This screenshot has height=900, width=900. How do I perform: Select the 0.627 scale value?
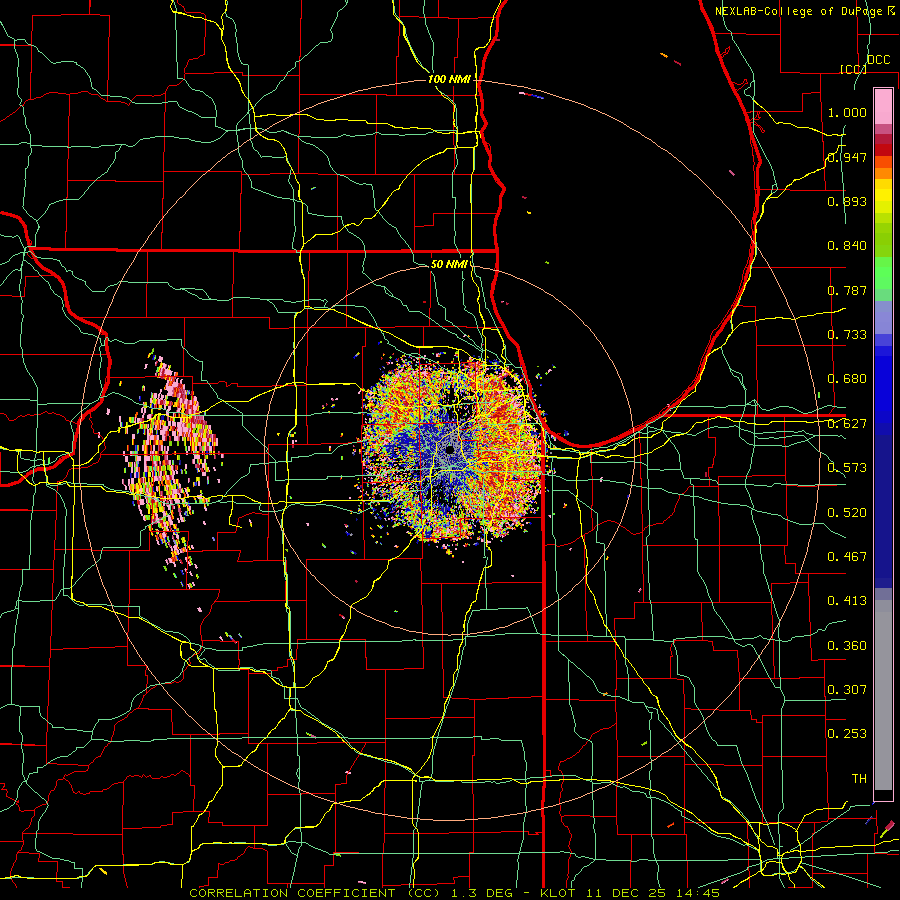847,424
